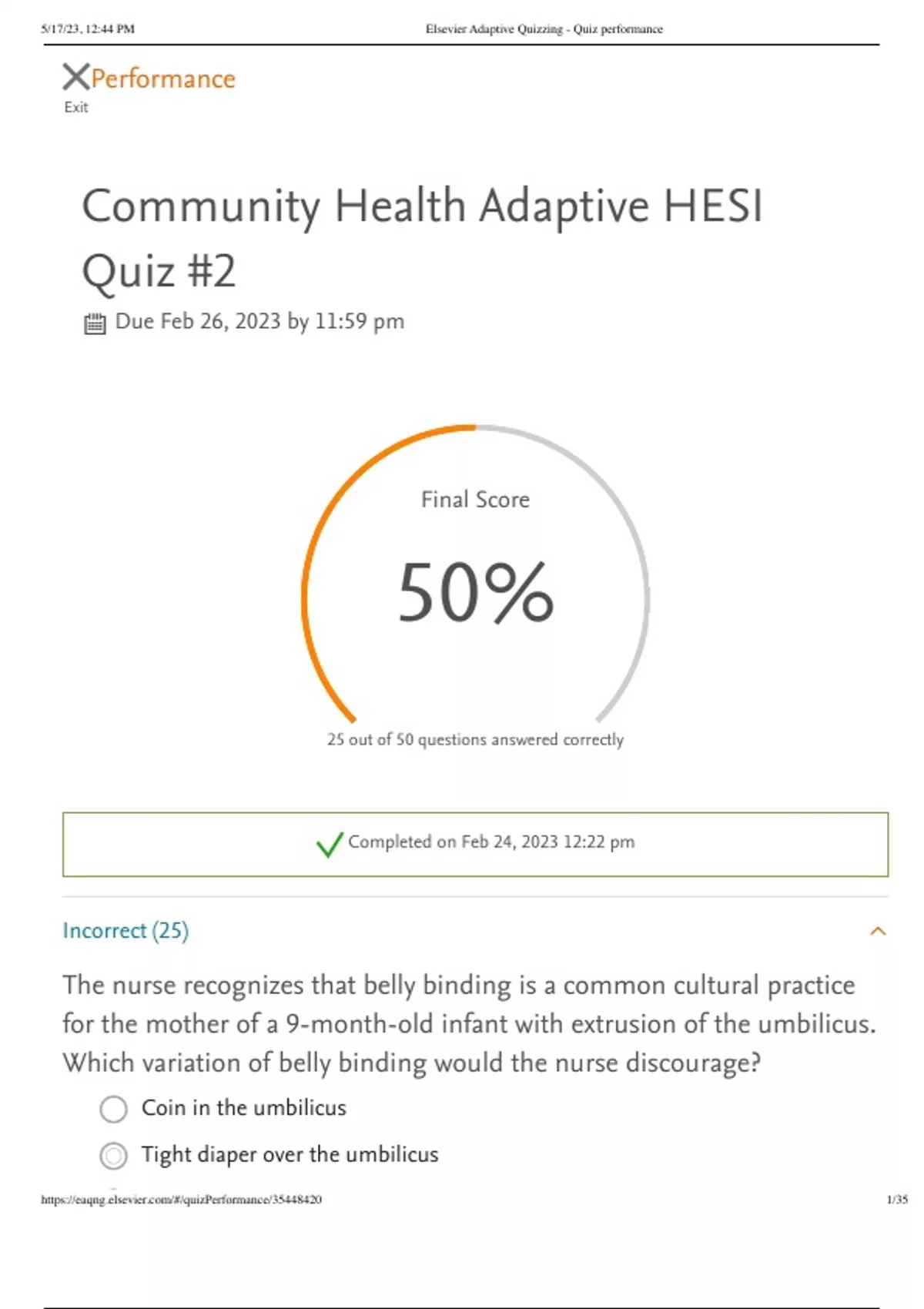
Task: Click the 'Elsevier Adaptive Quizzing' page header
Action: 544,29
